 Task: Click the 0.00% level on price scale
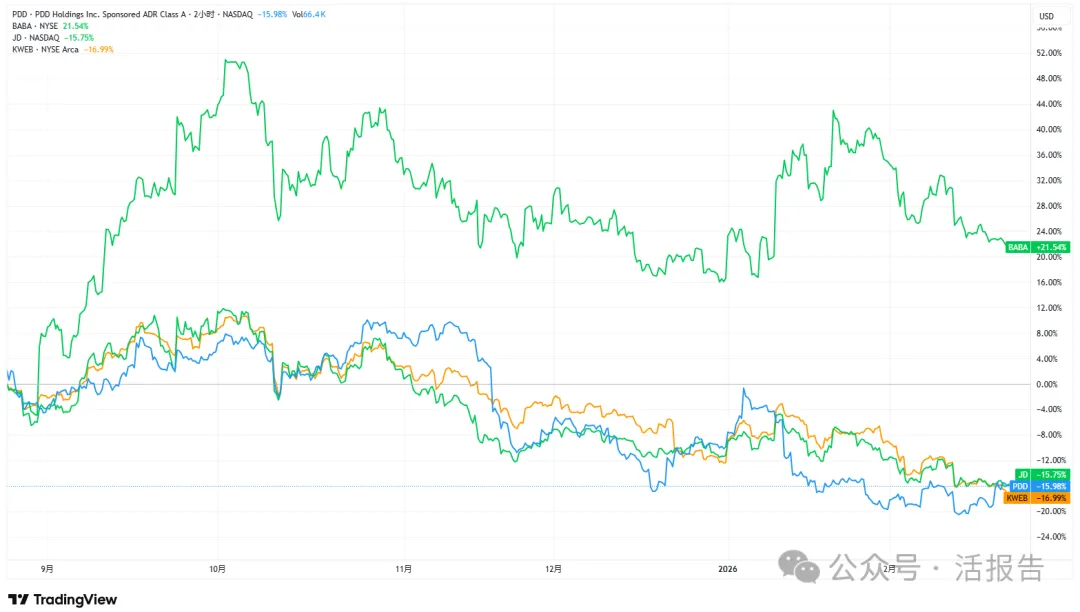[1046, 384]
